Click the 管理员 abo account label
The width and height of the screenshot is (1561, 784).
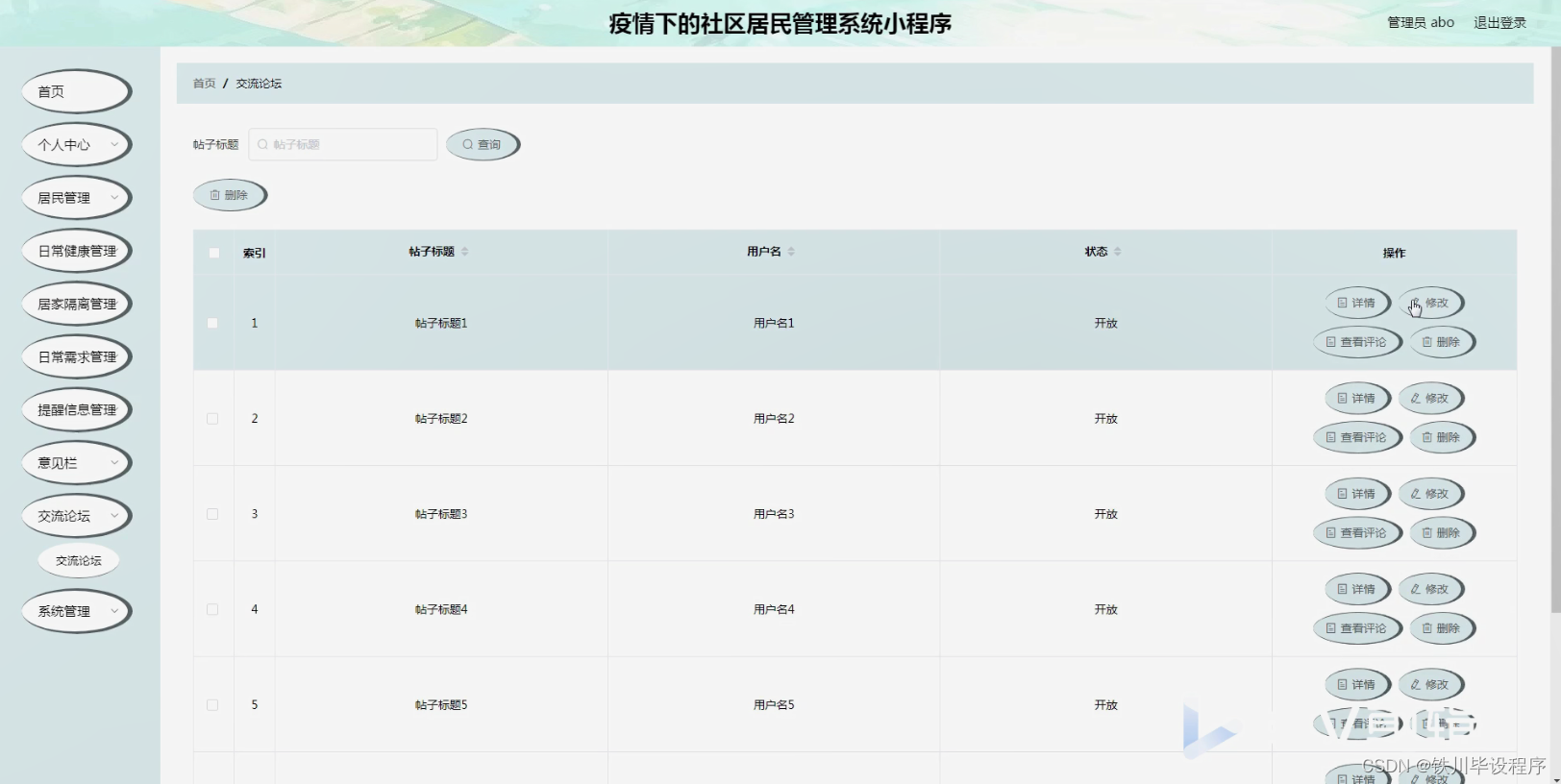click(x=1420, y=22)
